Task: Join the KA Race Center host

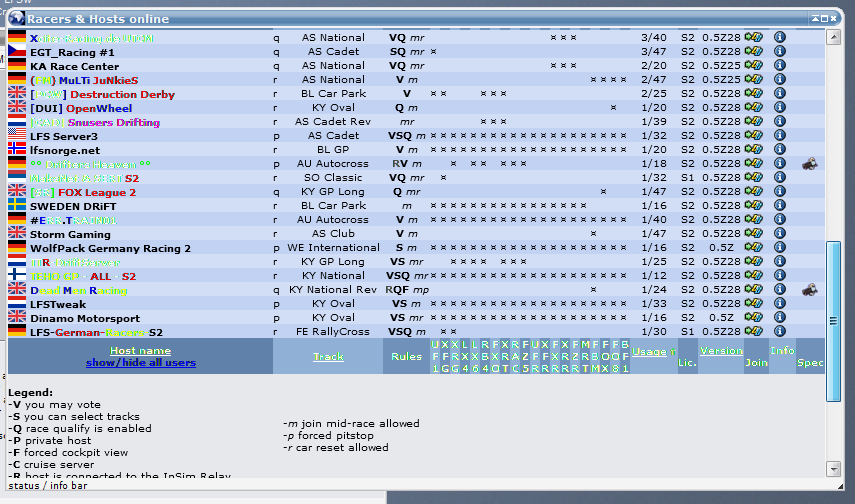Action: (x=754, y=65)
